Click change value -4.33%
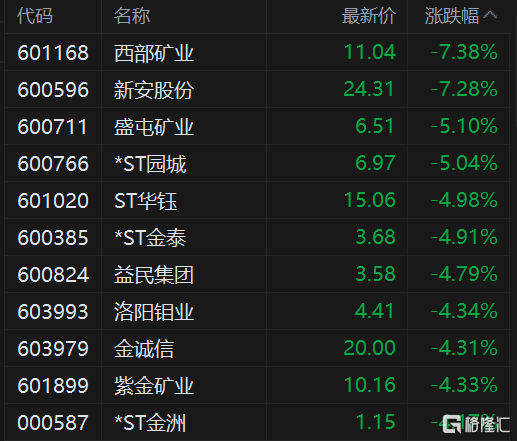 (464, 385)
